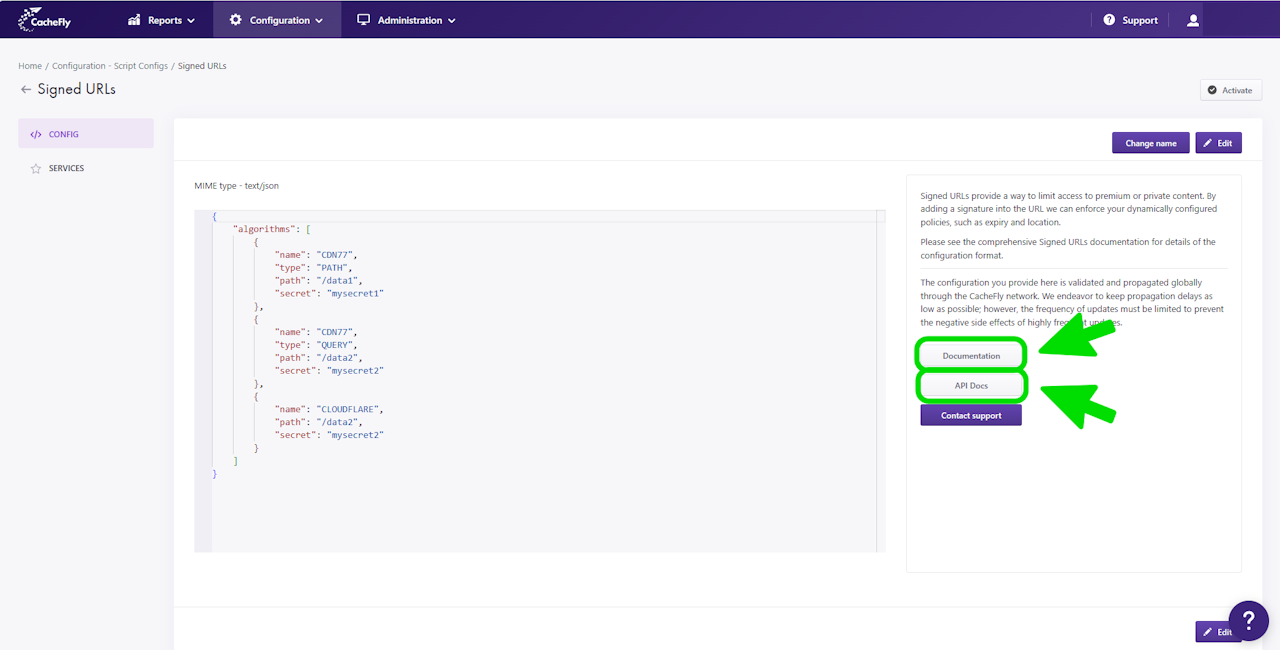Click the activate checkmark icon

1213,90
